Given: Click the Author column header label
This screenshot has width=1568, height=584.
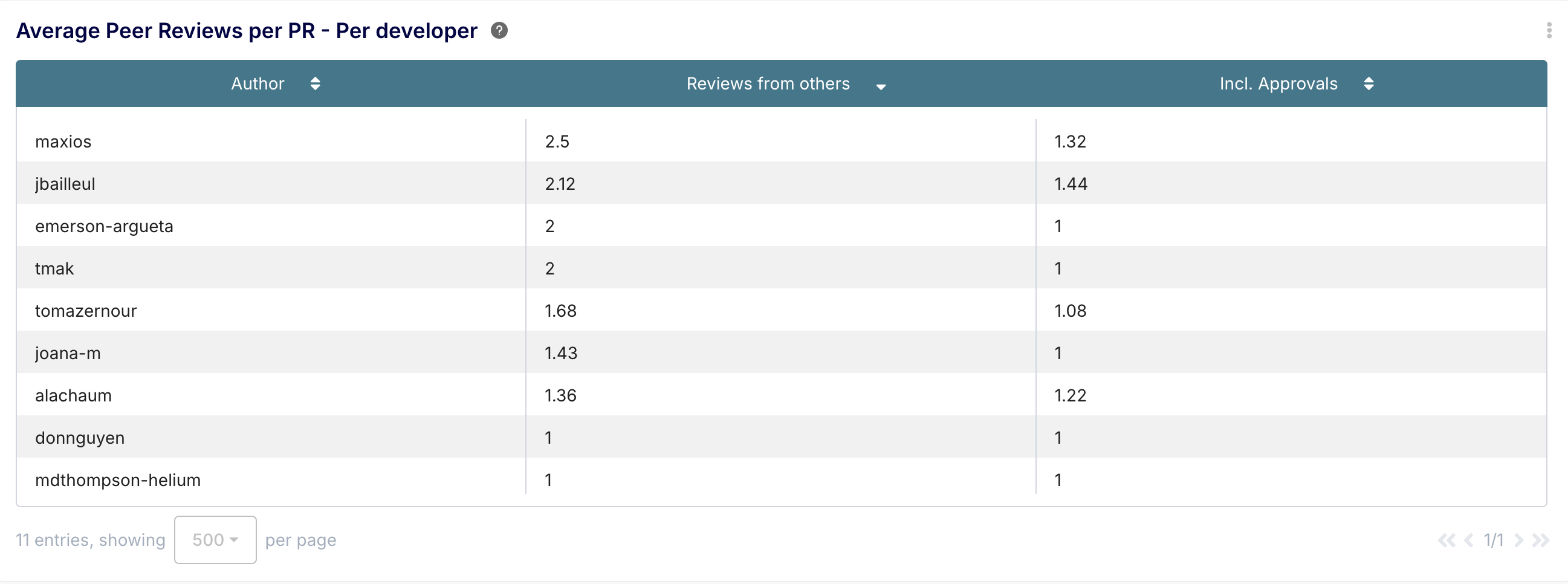Looking at the screenshot, I should pos(258,83).
